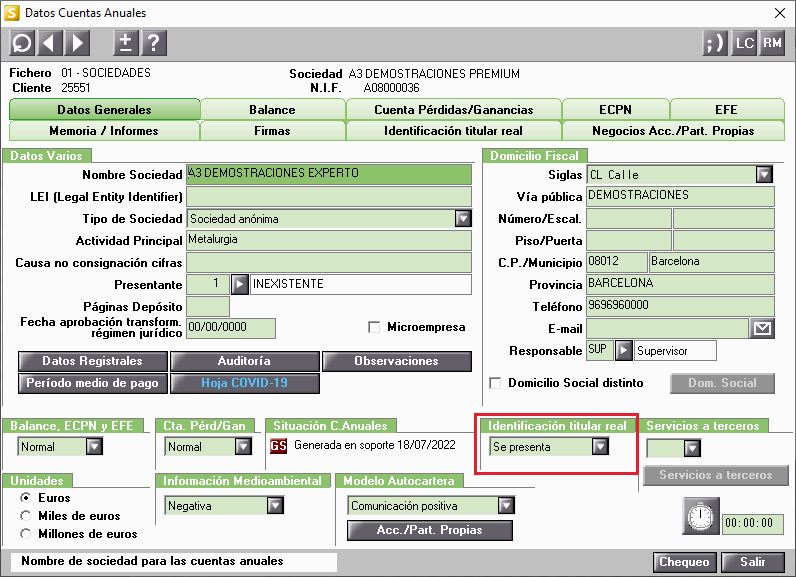The height and width of the screenshot is (577, 796).
Task: Open the Tipo de Sociedad dropdown
Action: [x=462, y=219]
